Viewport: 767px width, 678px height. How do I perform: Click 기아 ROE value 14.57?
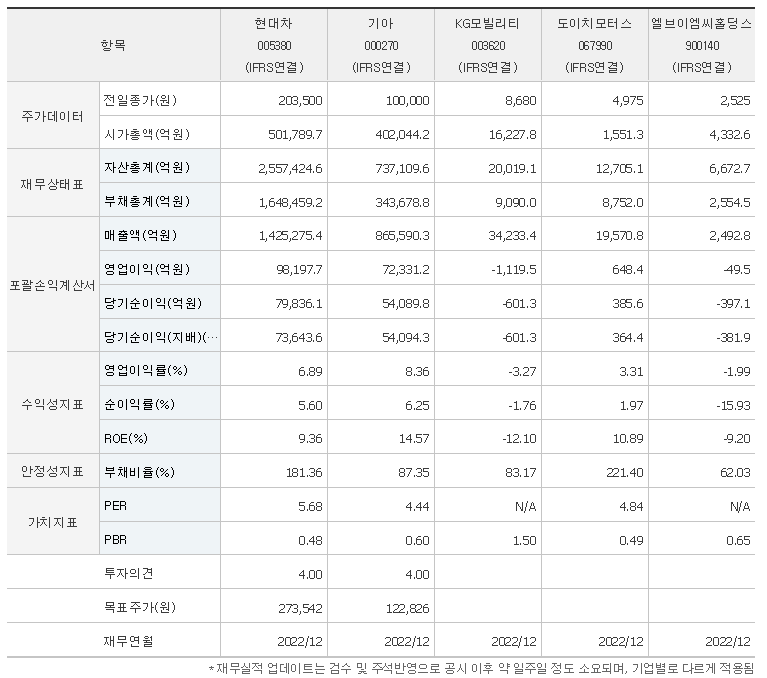click(414, 439)
